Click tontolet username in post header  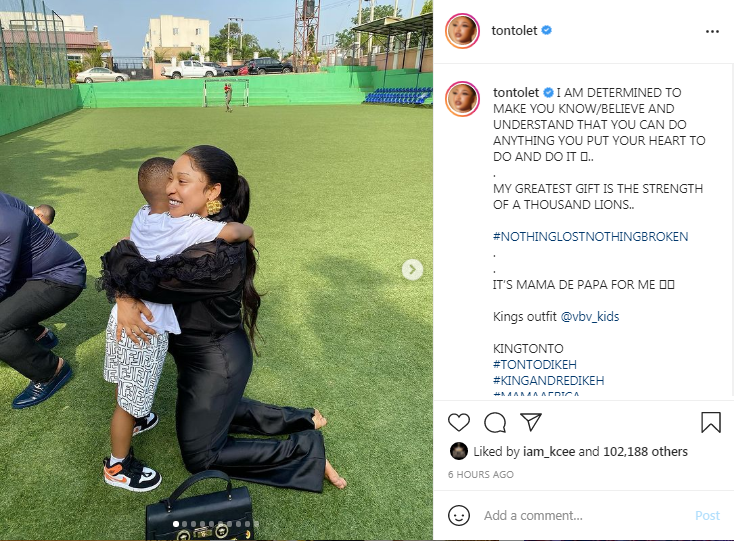514,31
